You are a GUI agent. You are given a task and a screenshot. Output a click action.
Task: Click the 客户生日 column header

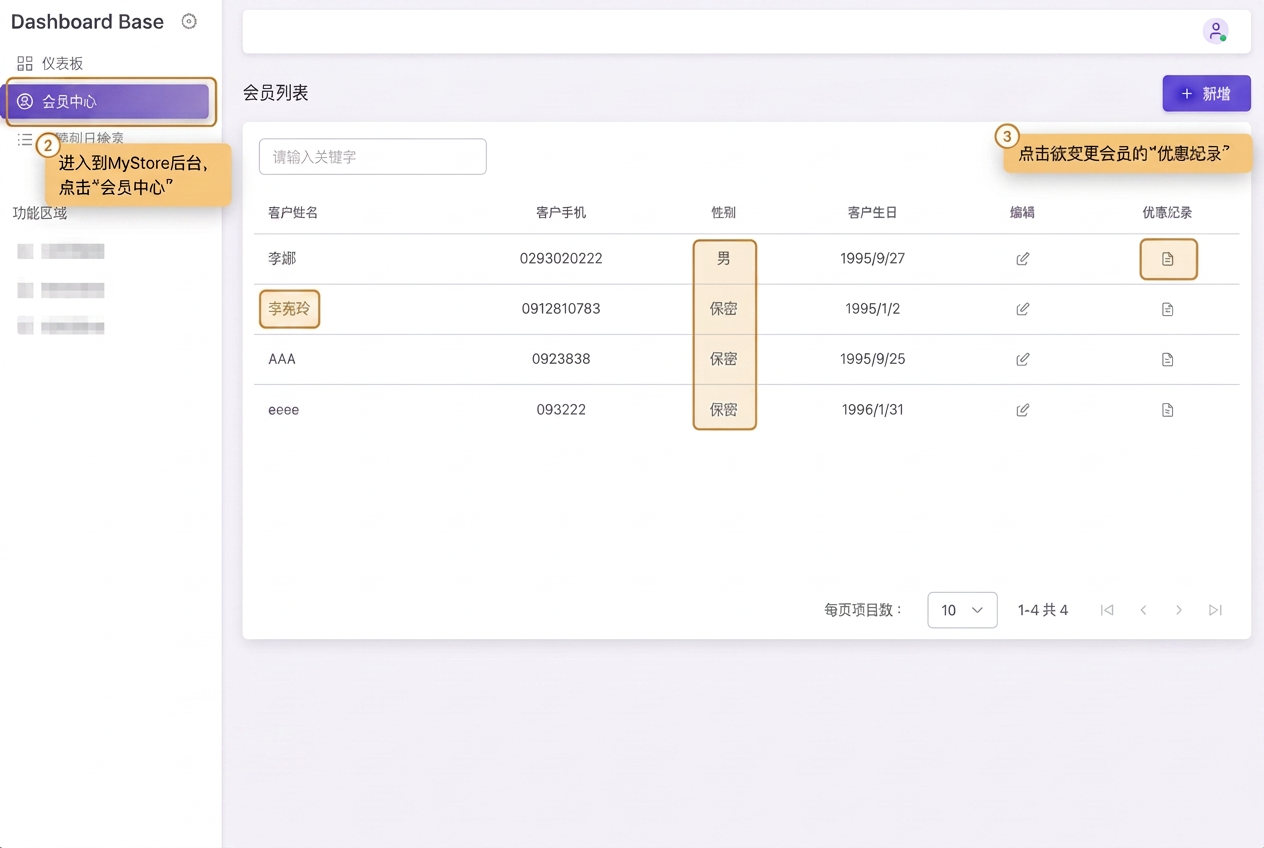pos(872,212)
